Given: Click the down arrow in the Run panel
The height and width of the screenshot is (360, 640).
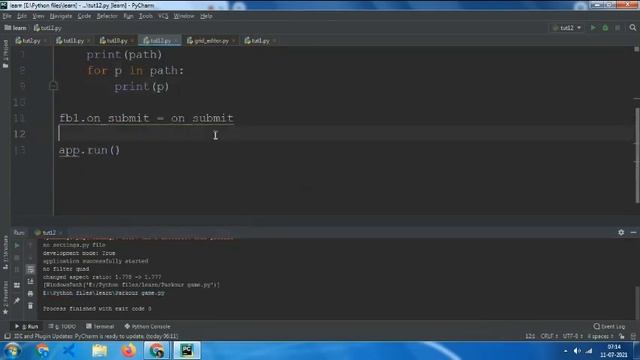Looking at the screenshot, I should click(30, 258).
